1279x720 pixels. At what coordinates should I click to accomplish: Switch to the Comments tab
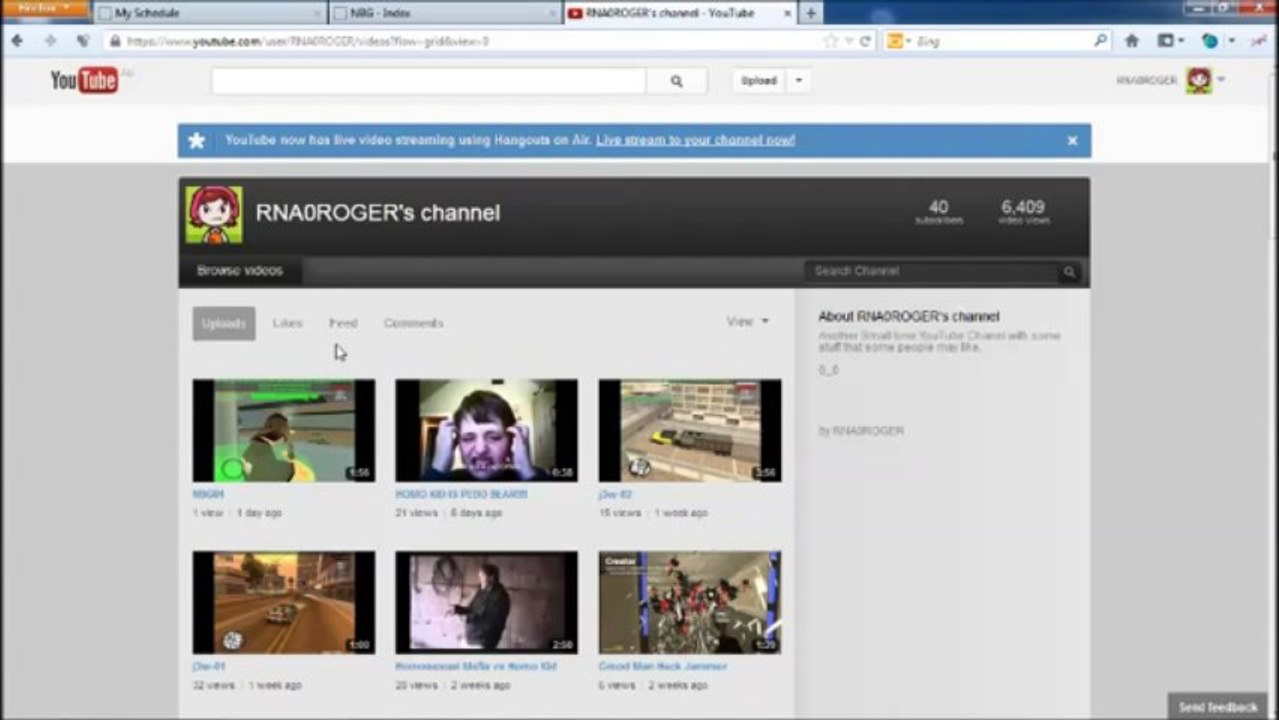coord(413,323)
